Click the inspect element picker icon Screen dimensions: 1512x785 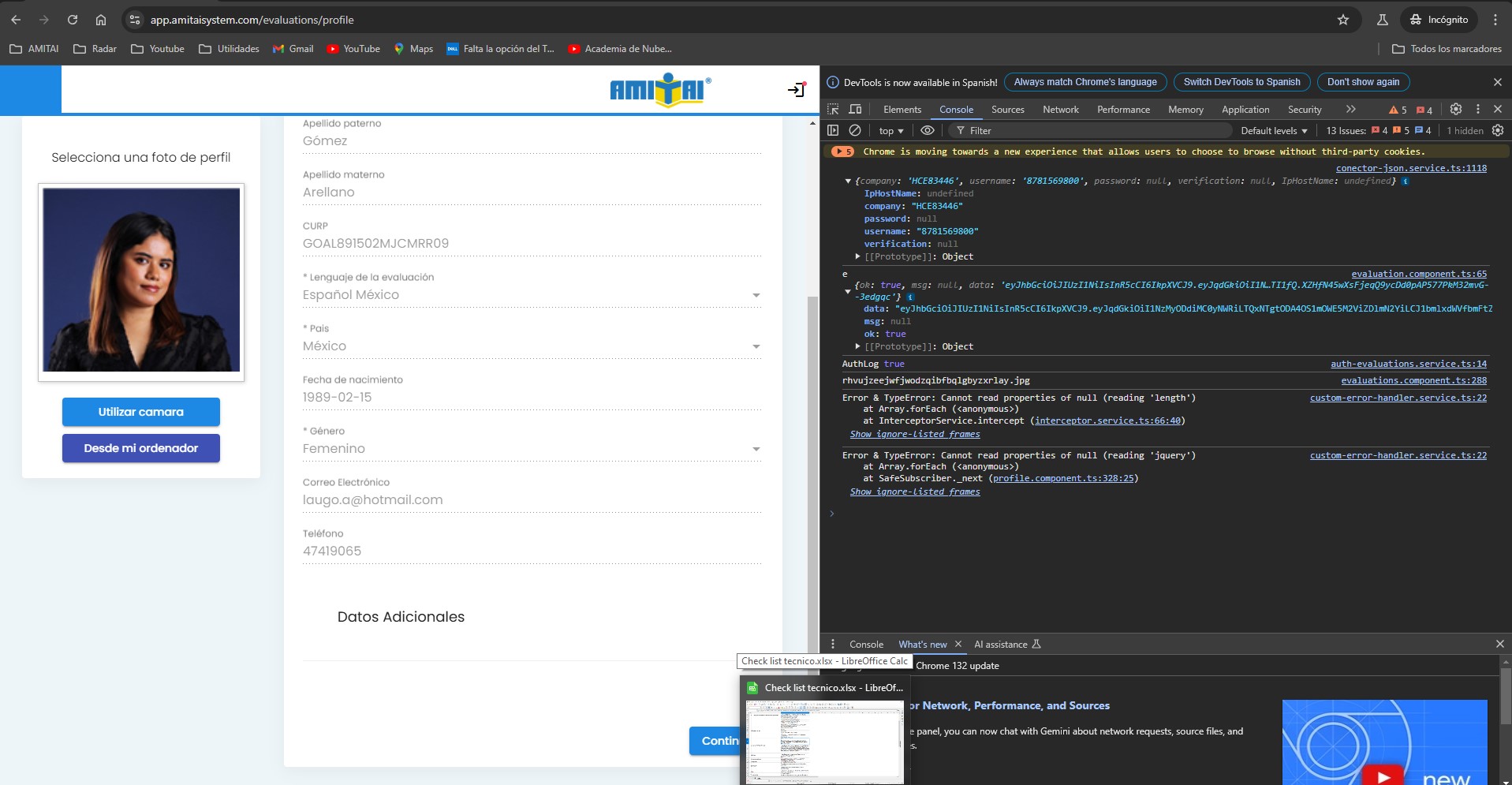(x=834, y=110)
